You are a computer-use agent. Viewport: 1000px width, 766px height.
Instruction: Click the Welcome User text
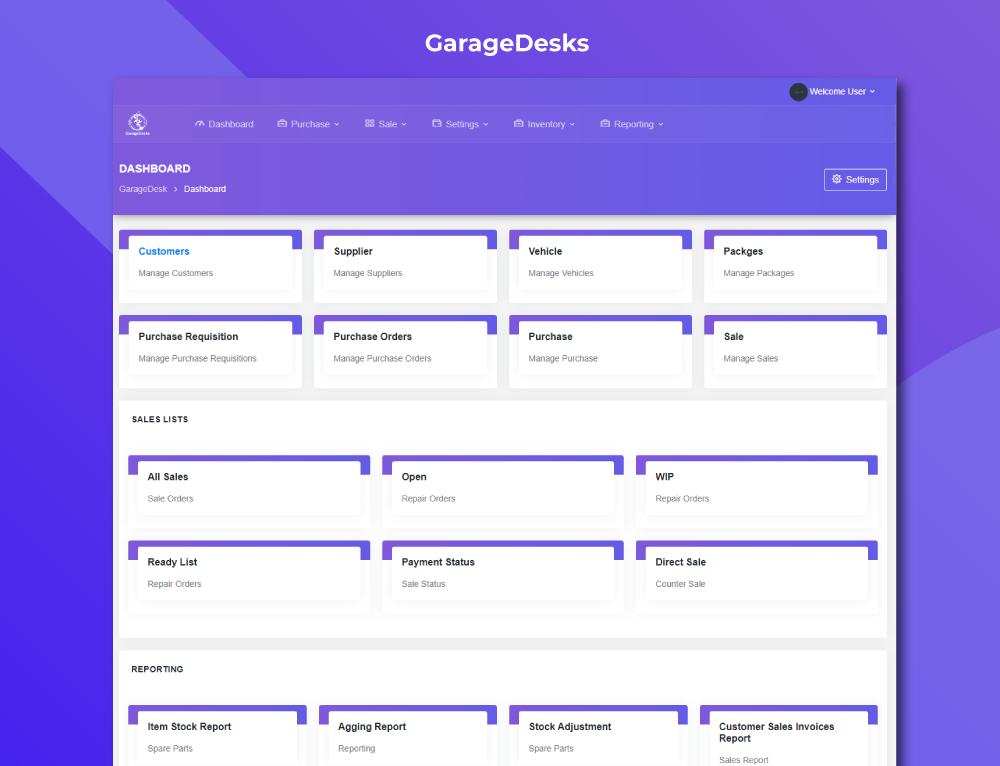click(837, 92)
